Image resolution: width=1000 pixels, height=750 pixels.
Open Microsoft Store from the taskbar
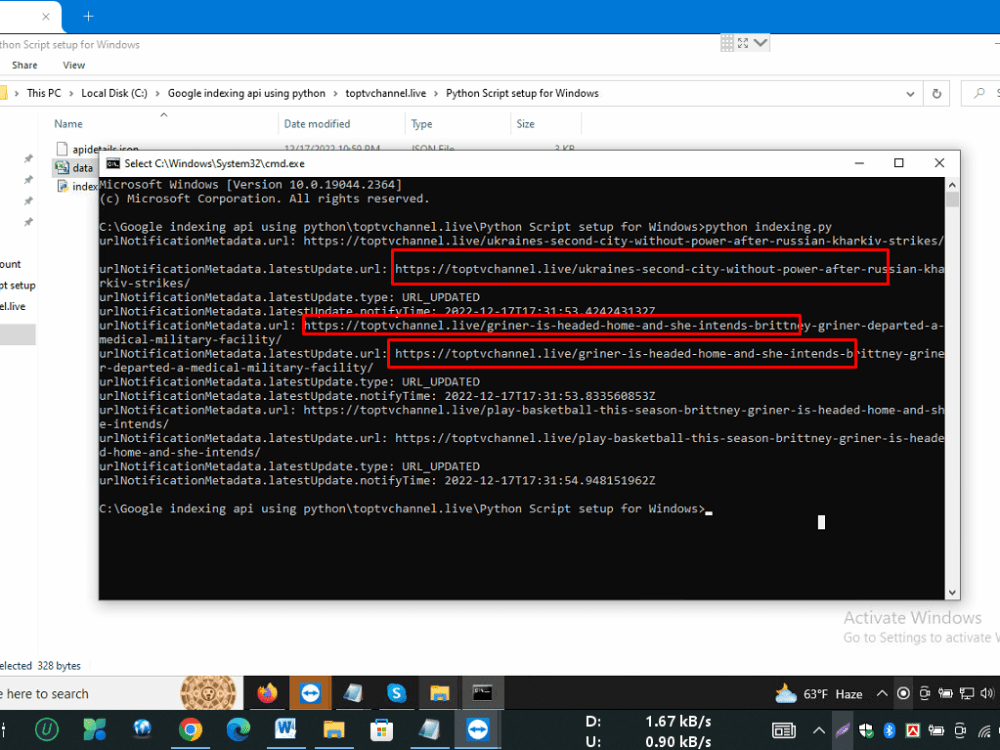tap(381, 730)
